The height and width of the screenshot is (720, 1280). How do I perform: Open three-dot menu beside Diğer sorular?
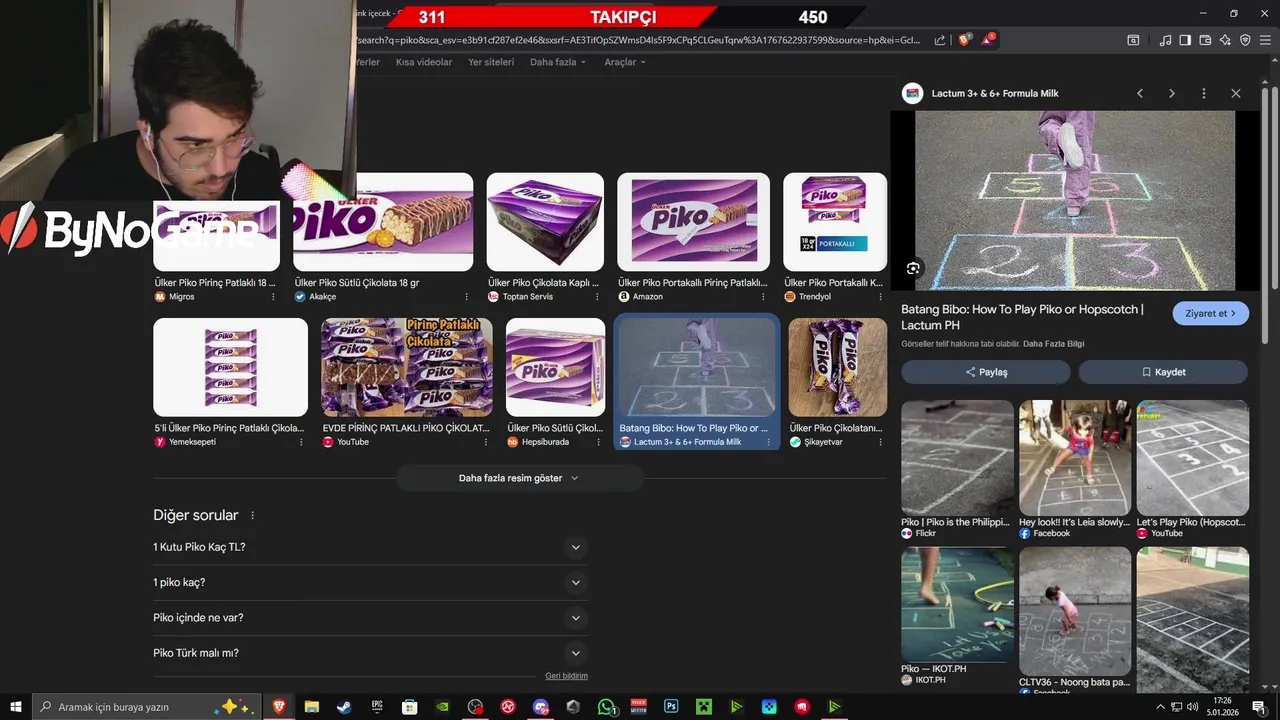pos(252,516)
